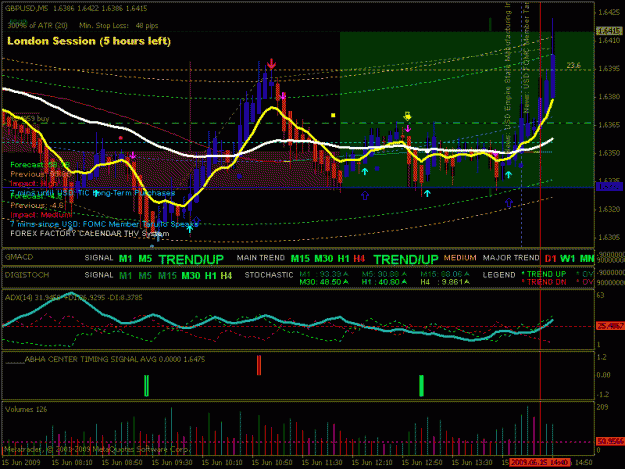The width and height of the screenshot is (625, 469).
Task: Click the yellow square marker on the chart
Action: point(333,115)
